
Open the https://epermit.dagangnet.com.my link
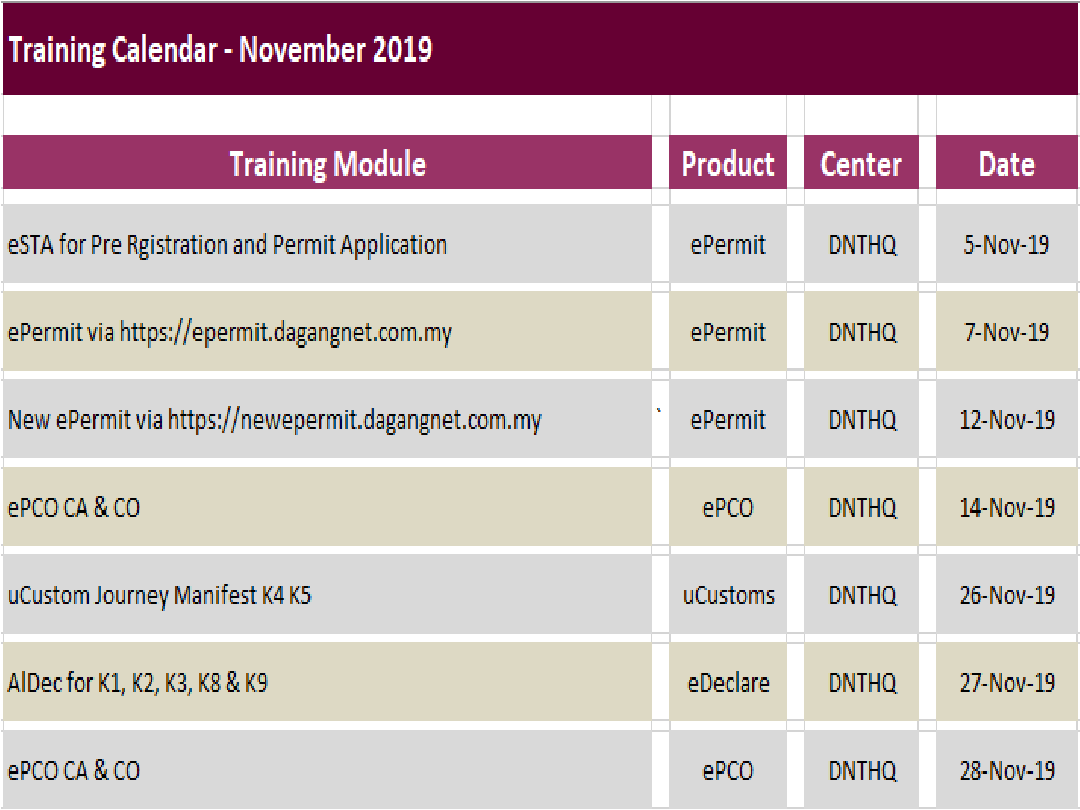click(x=286, y=333)
